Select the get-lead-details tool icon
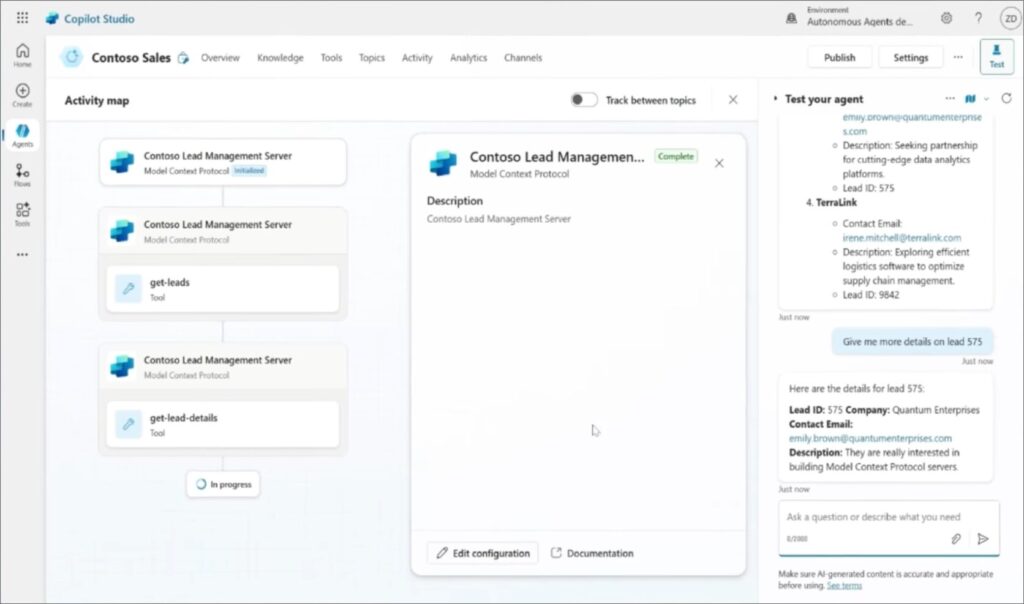The height and width of the screenshot is (604, 1024). click(x=128, y=424)
